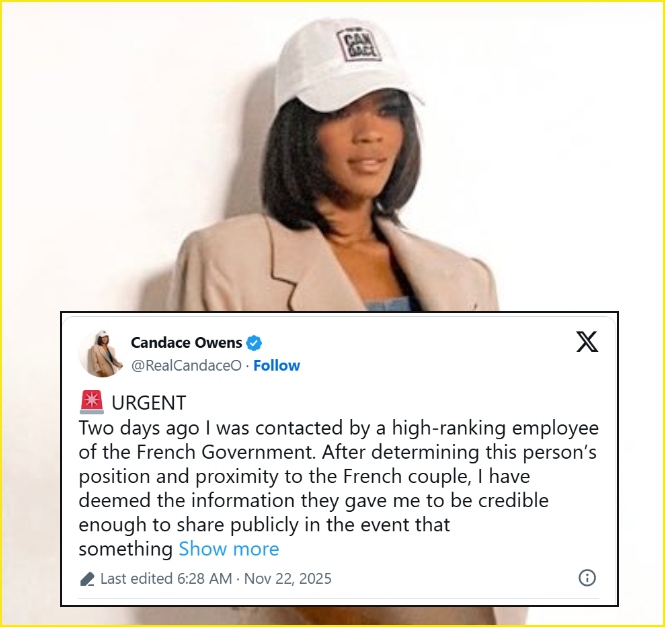Screen dimensions: 665x627
Task: Click the red siren emoji before URGENT
Action: tap(92, 402)
